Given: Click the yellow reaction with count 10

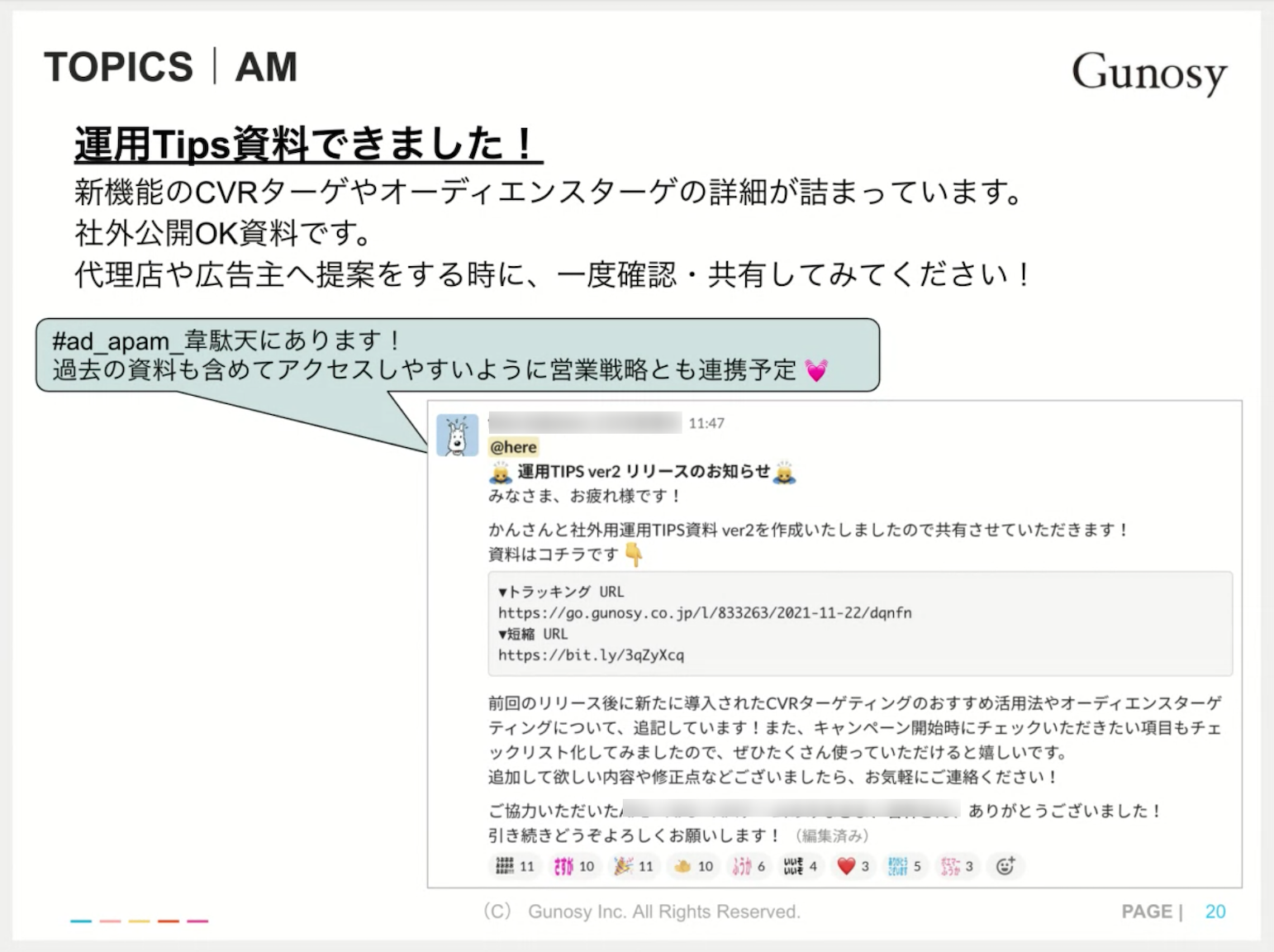Looking at the screenshot, I should tap(693, 866).
